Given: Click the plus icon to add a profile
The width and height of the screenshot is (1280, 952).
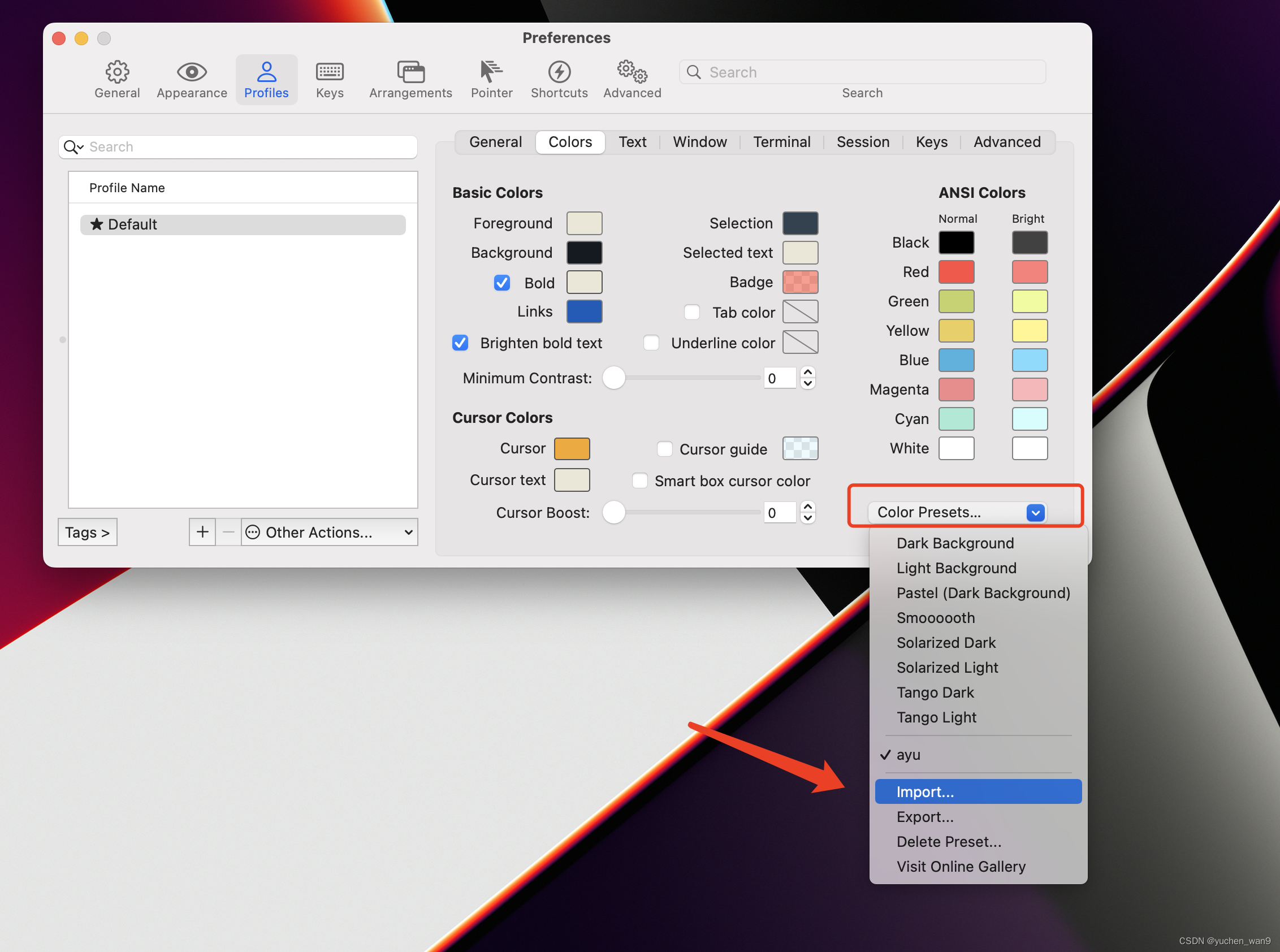Looking at the screenshot, I should point(202,531).
